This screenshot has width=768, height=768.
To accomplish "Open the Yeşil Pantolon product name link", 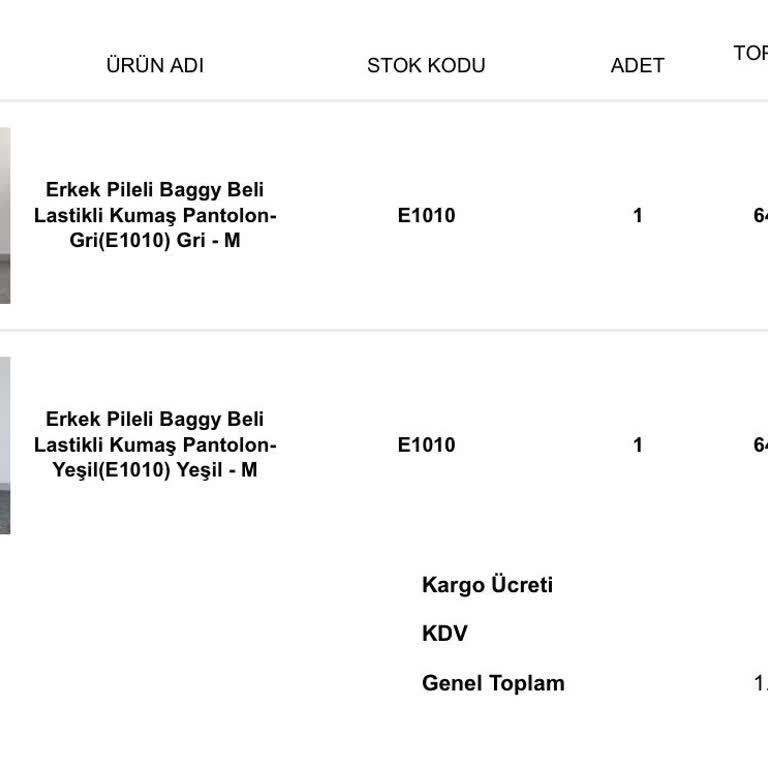I will pos(155,445).
